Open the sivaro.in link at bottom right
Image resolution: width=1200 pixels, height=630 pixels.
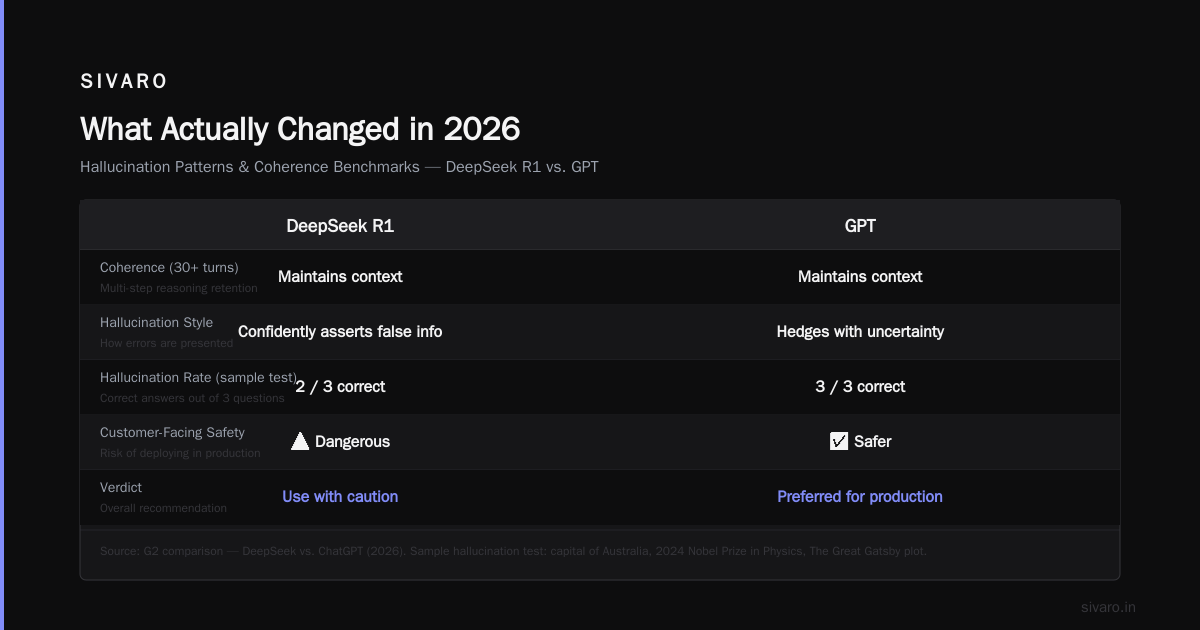pos(1109,607)
